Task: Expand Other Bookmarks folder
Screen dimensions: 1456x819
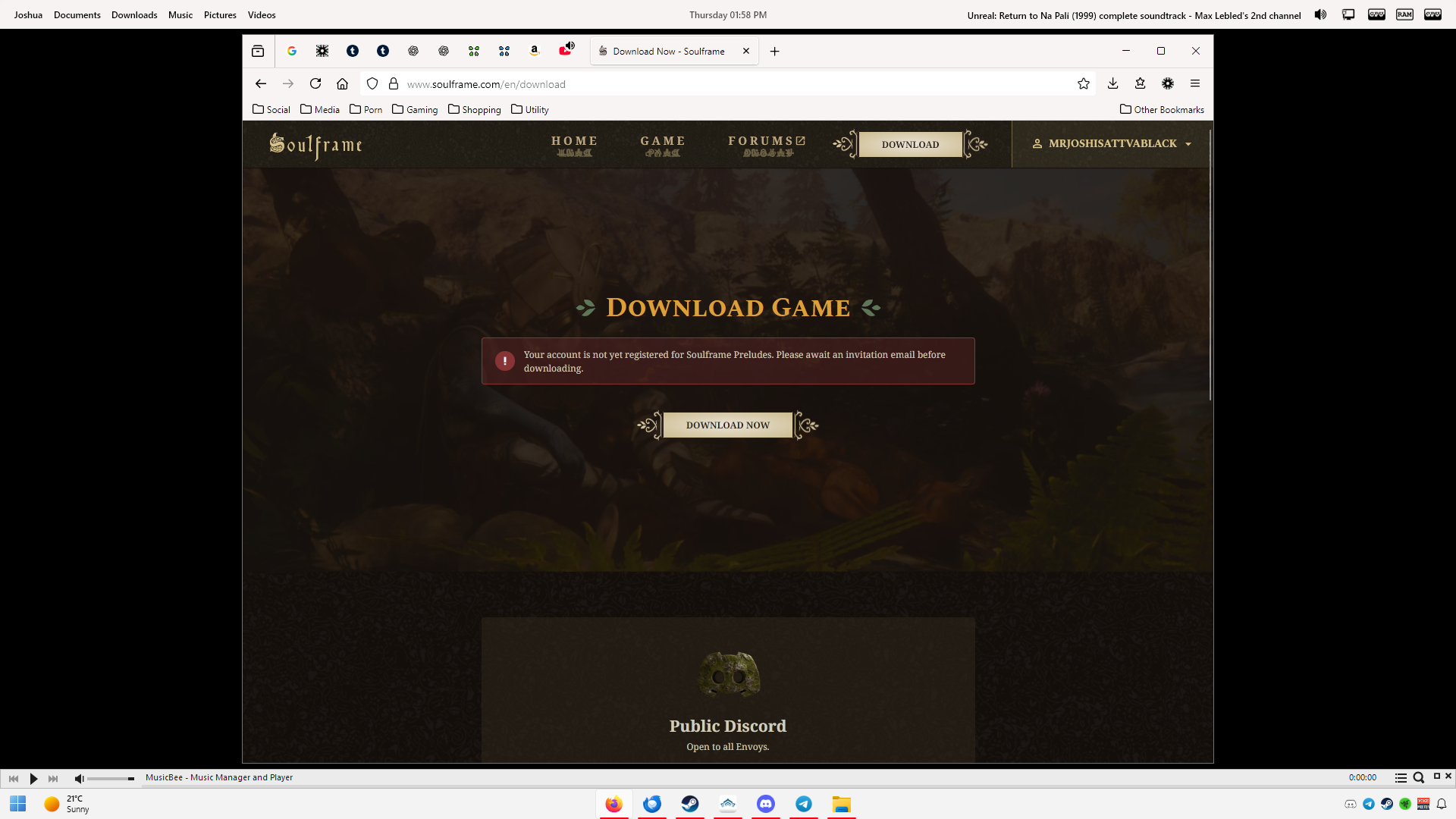Action: tap(1162, 109)
